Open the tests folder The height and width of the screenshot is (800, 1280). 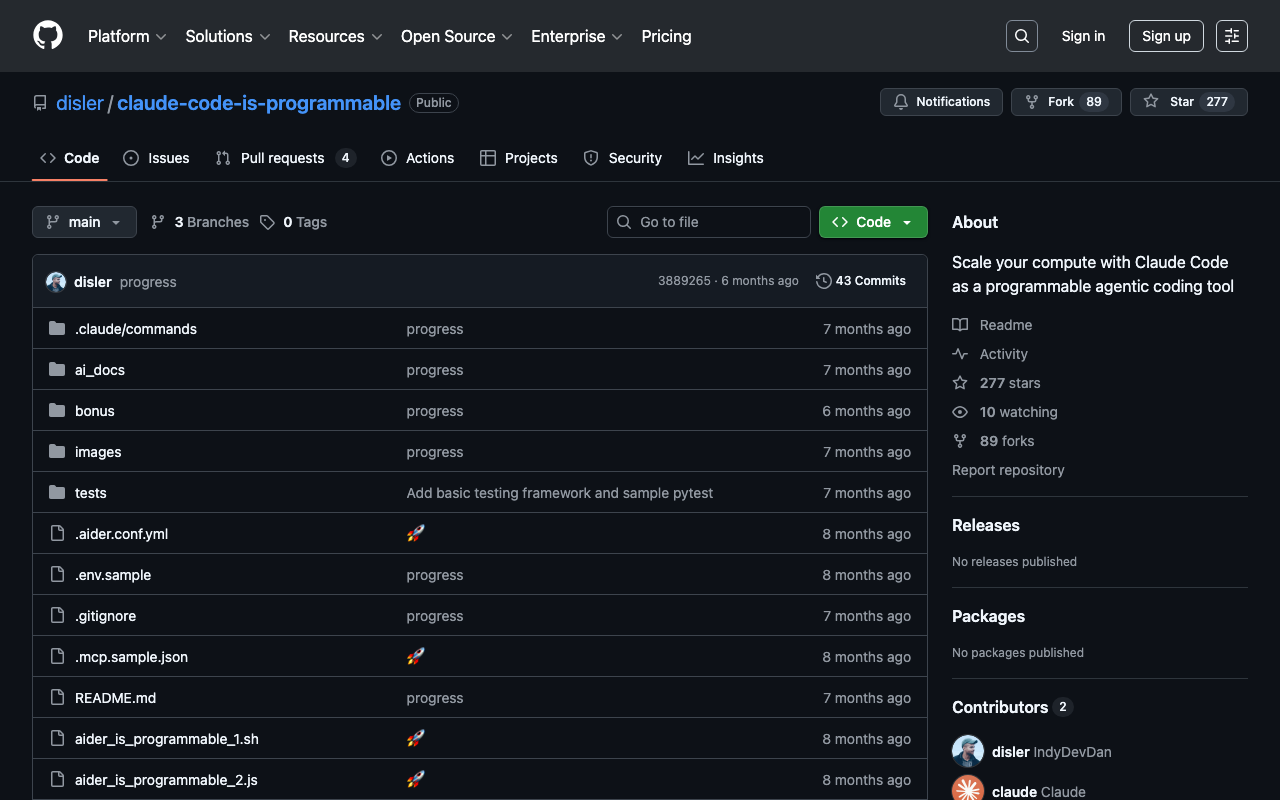pyautogui.click(x=90, y=493)
